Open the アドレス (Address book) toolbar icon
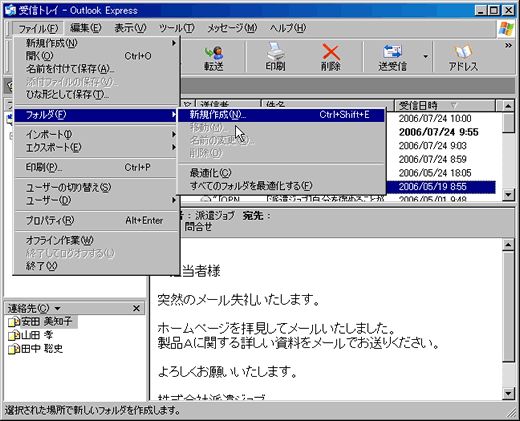 click(463, 57)
